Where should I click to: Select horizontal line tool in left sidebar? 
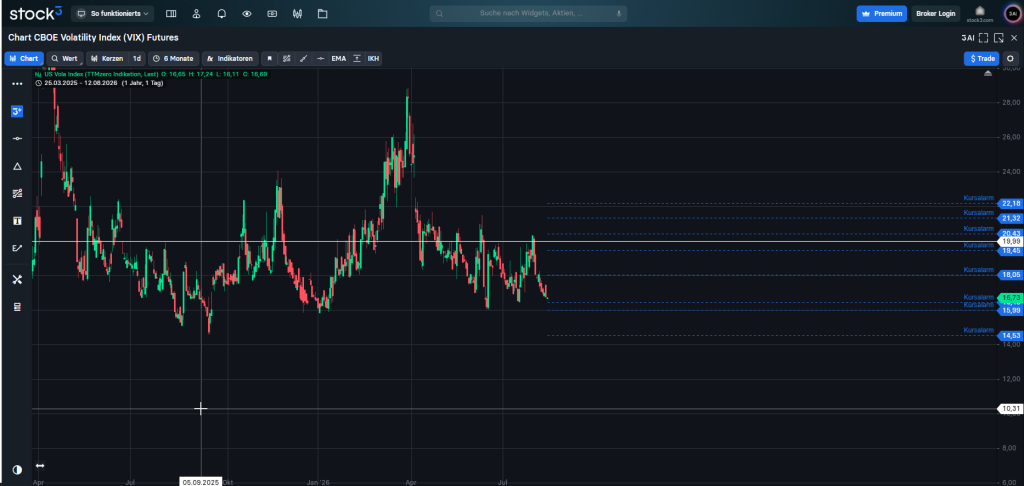(x=18, y=138)
